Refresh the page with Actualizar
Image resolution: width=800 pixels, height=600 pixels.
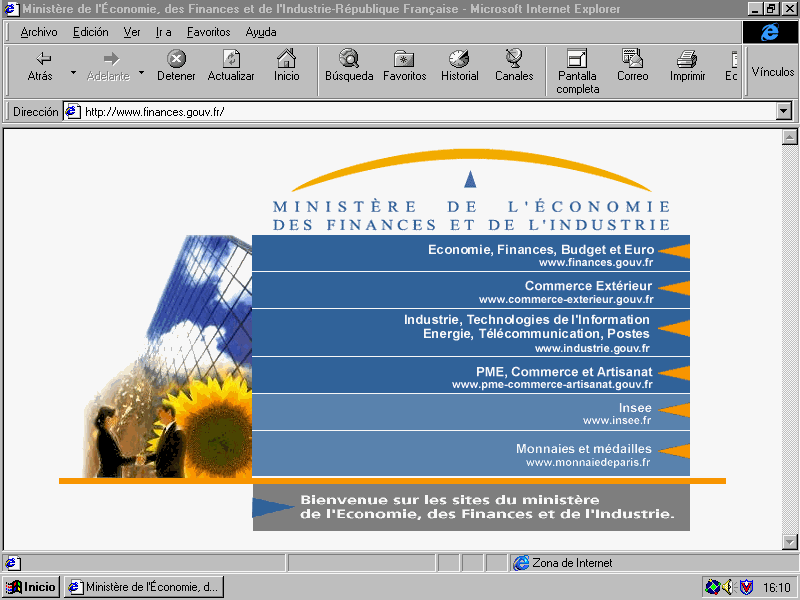[x=231, y=66]
